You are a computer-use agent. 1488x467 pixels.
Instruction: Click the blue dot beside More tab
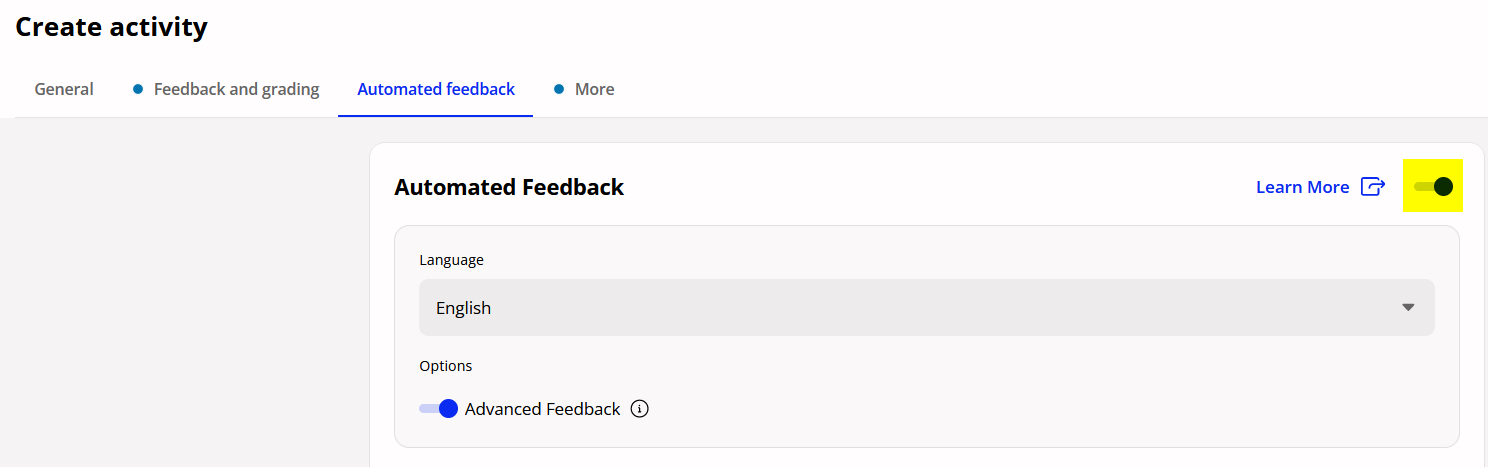[x=559, y=89]
